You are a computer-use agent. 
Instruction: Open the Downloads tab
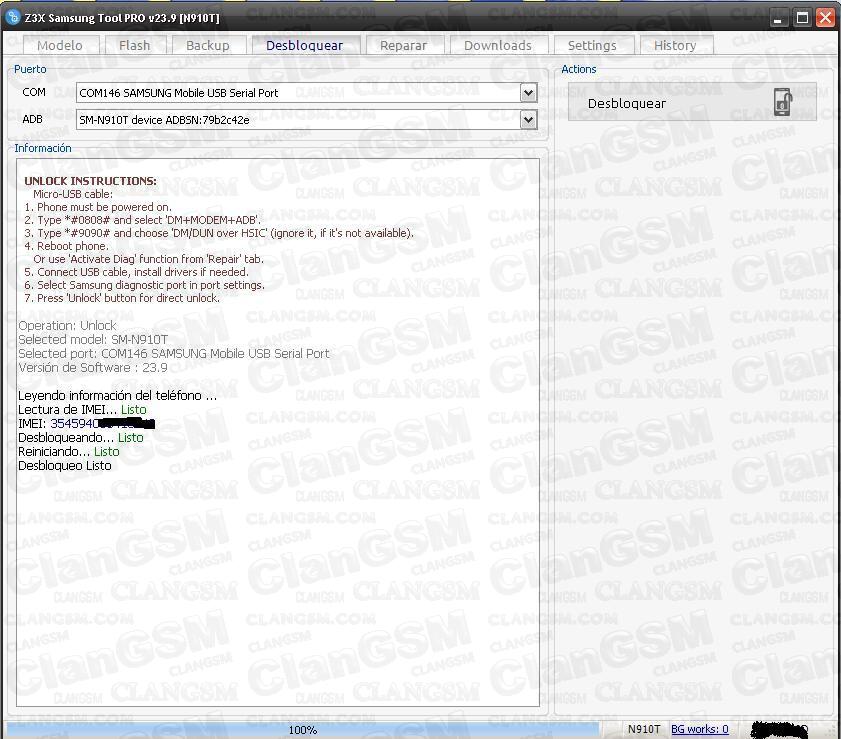coord(498,46)
